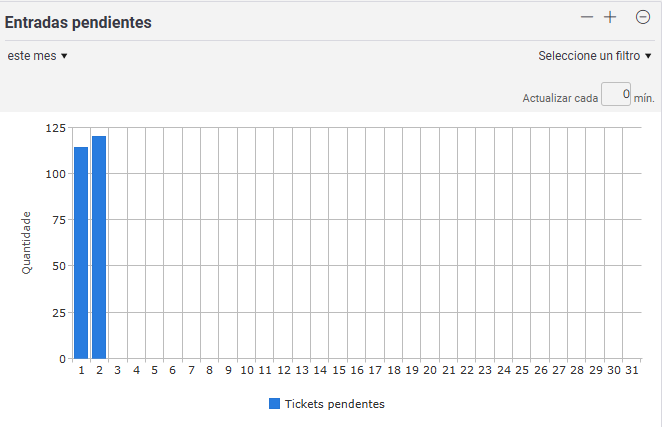Select the blue bar for day 2
662x427 pixels.
click(x=99, y=247)
